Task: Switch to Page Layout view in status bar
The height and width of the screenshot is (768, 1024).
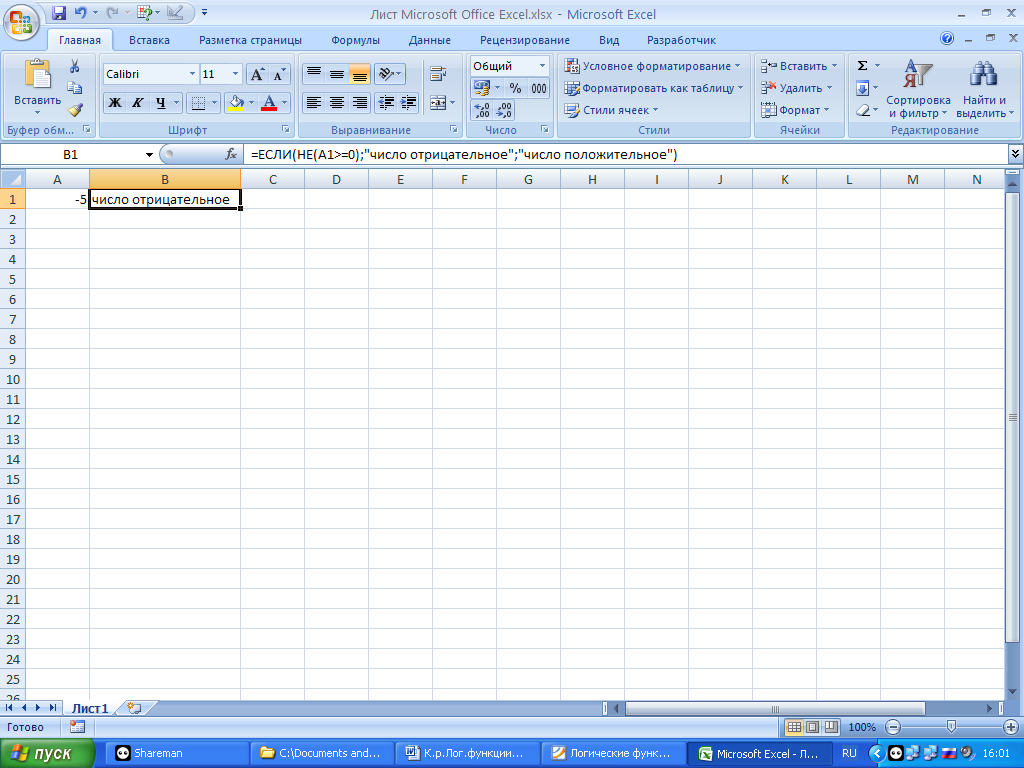Action: click(812, 727)
